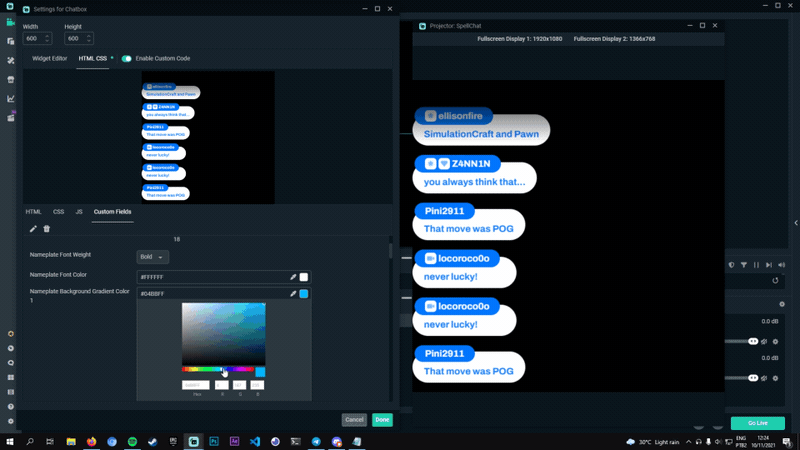Click the second mixer volume slider handle
Image resolution: width=800 pixels, height=450 pixels.
[x=753, y=378]
